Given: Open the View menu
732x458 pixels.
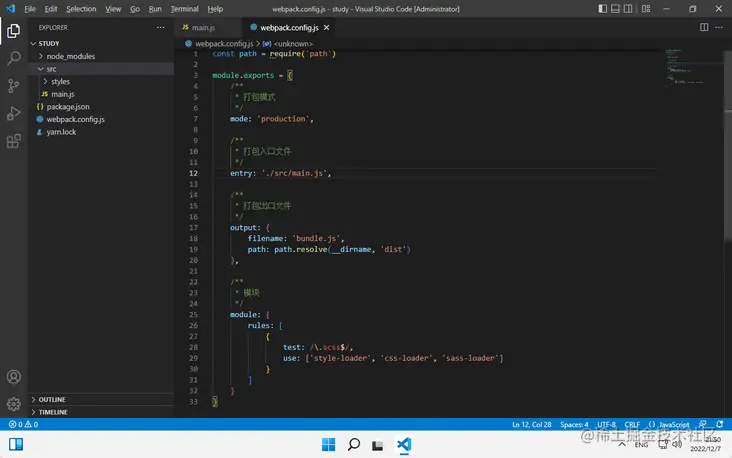Looking at the screenshot, I should pyautogui.click(x=113, y=9).
